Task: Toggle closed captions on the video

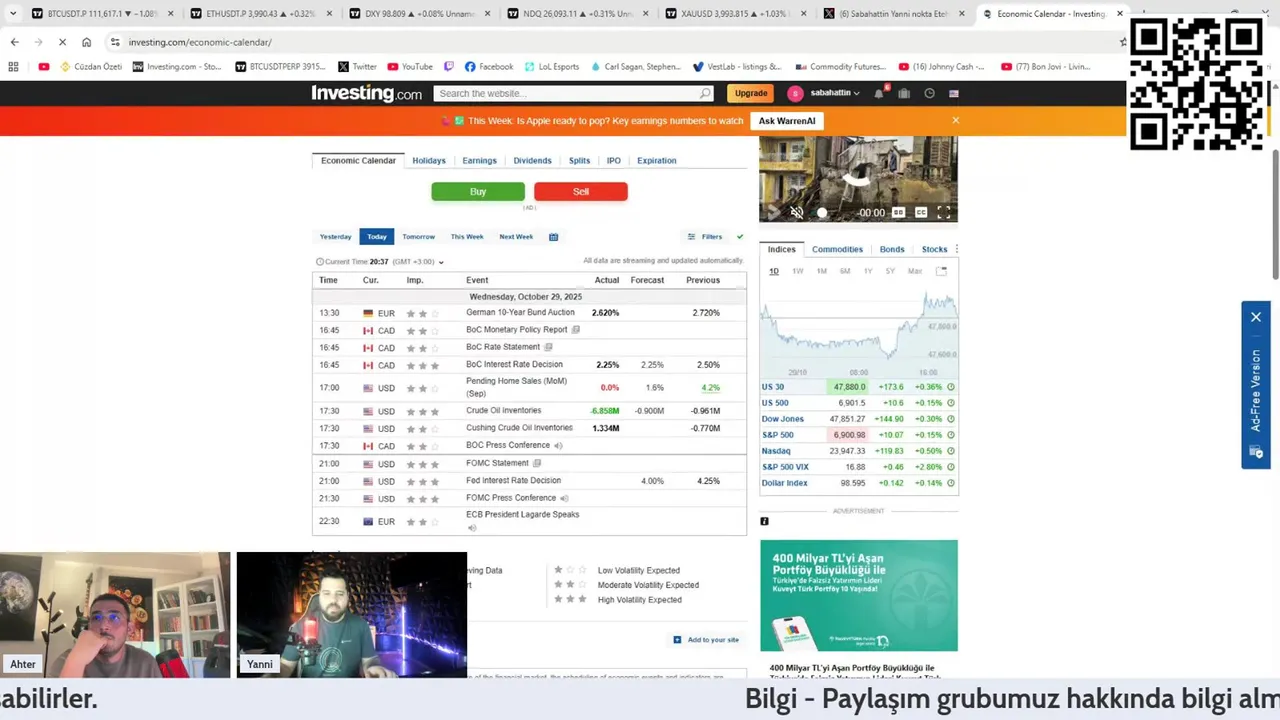Action: pyautogui.click(x=921, y=212)
